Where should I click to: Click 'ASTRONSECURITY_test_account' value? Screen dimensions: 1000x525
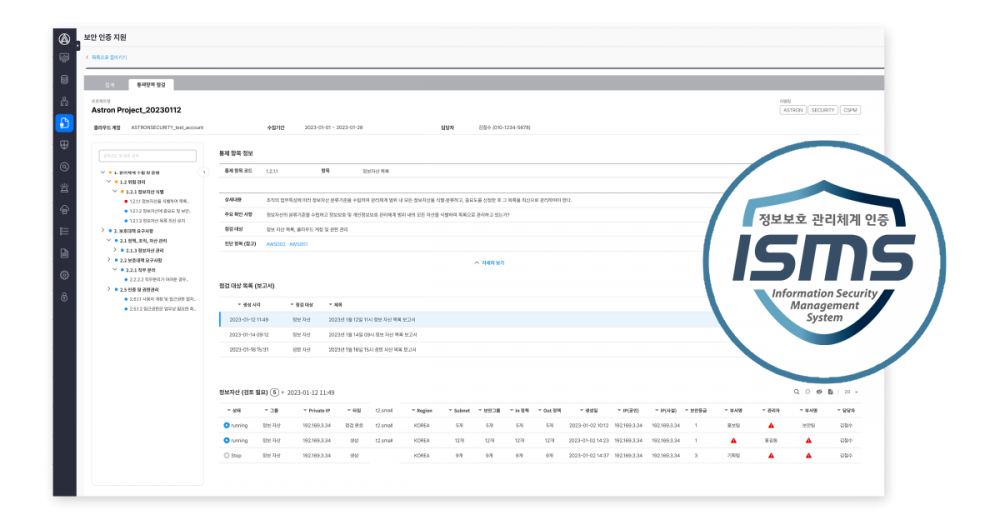[167, 128]
